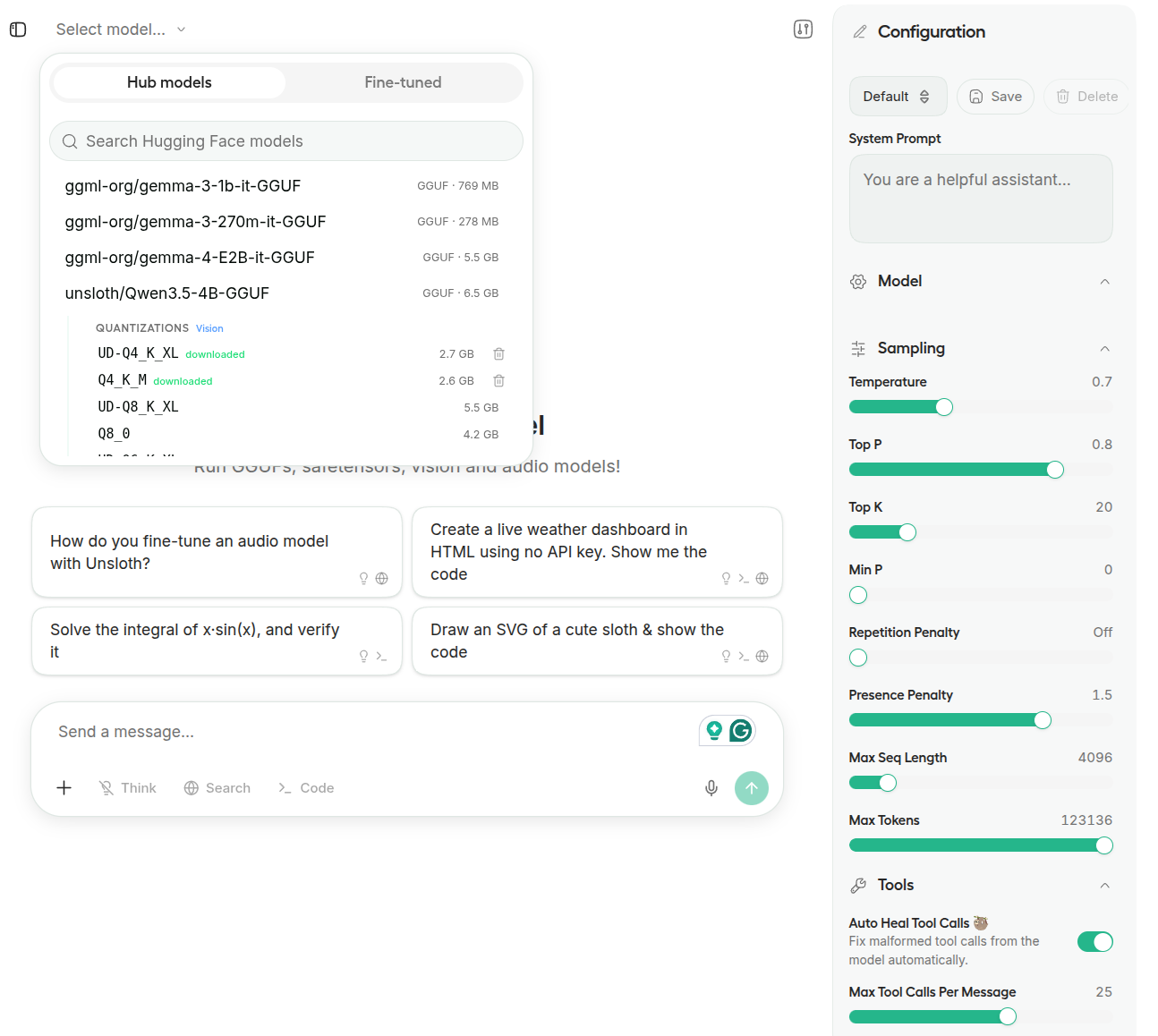Click the lightbulb icon on the audio model card
Viewport: 1158px width, 1036px height.
(363, 579)
